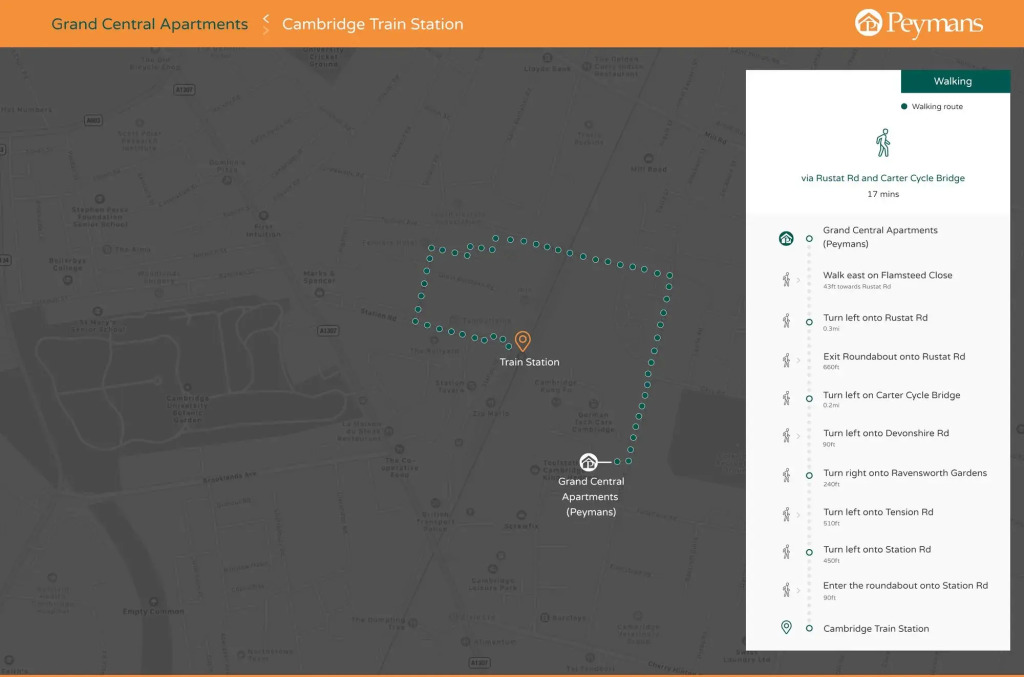Click walker icon beside Walk east on Flamsteed Close
The width and height of the screenshot is (1024, 677).
click(x=786, y=280)
